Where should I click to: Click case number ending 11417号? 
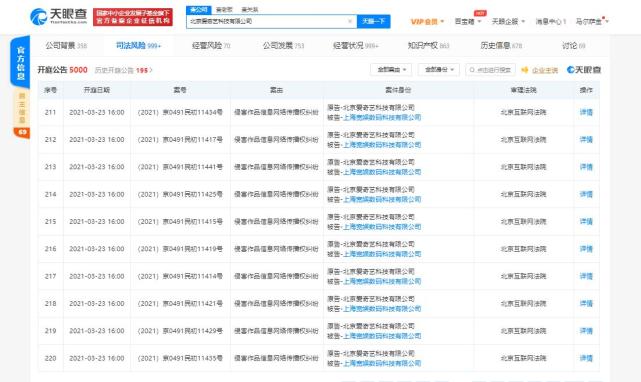point(180,140)
